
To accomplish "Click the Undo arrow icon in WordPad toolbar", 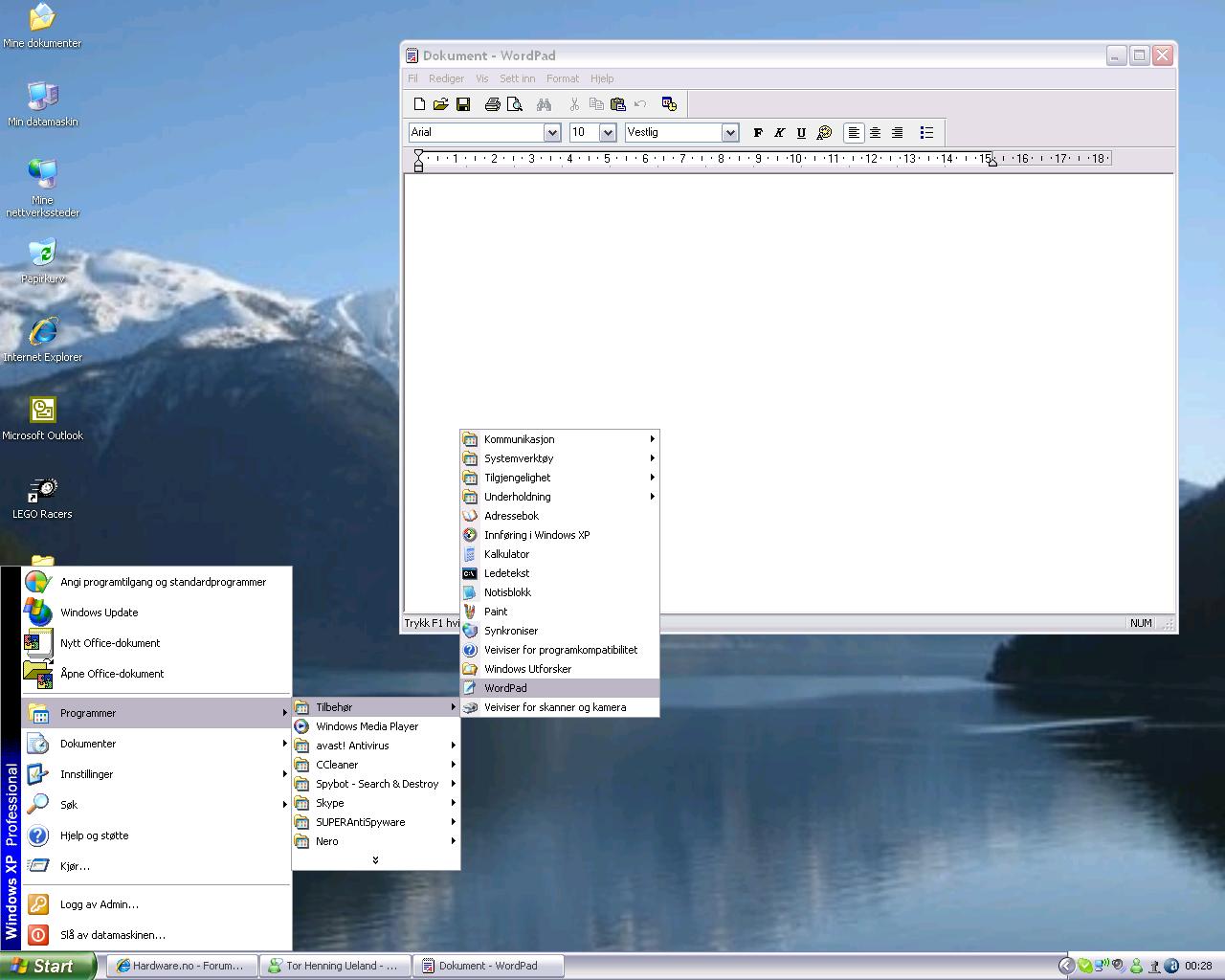I will coord(639,104).
